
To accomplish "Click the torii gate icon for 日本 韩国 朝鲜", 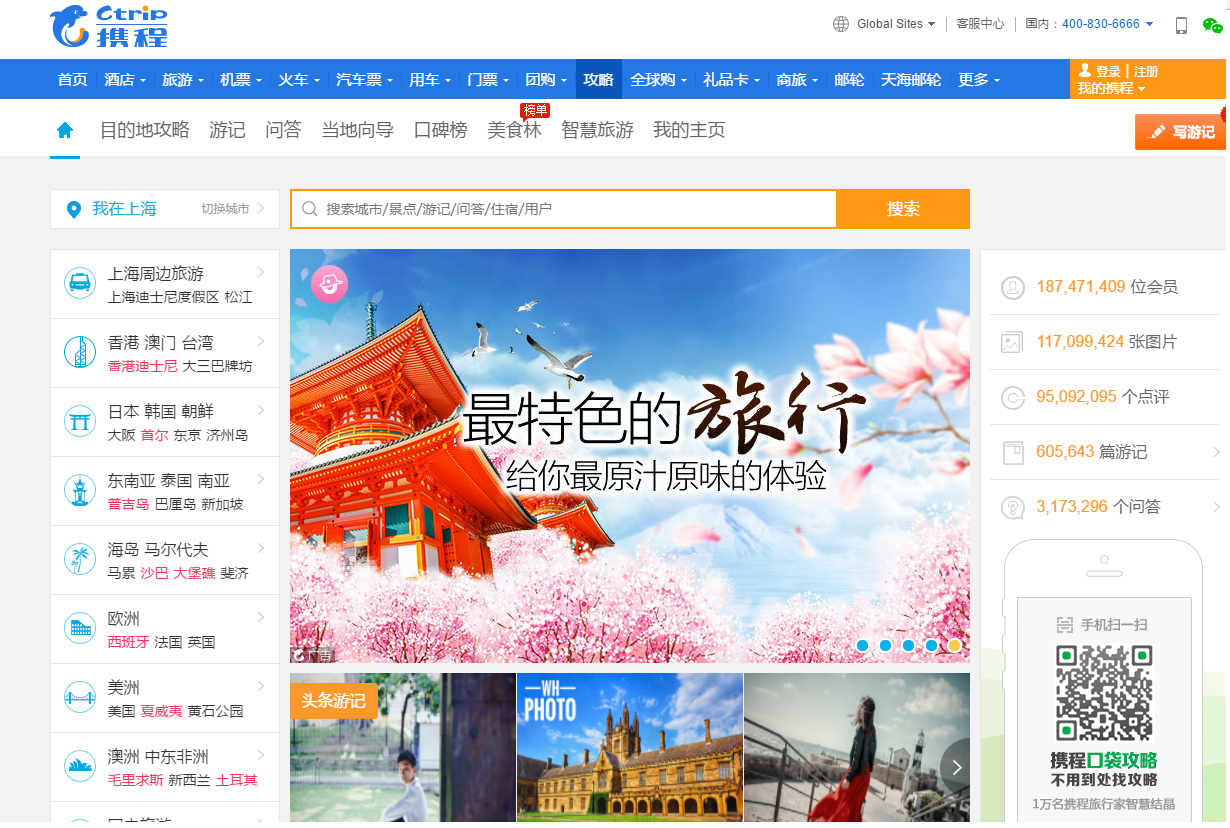I will (79, 421).
